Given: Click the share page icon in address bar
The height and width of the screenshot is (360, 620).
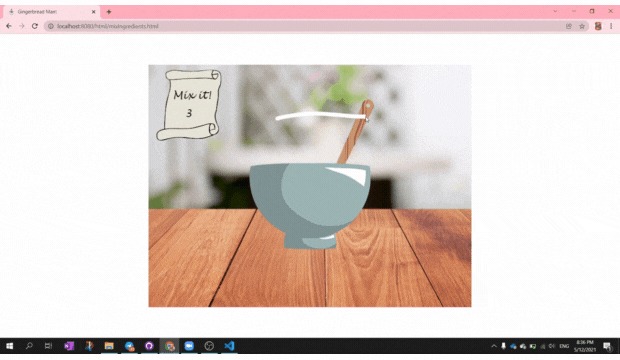Looking at the screenshot, I should (569, 26).
